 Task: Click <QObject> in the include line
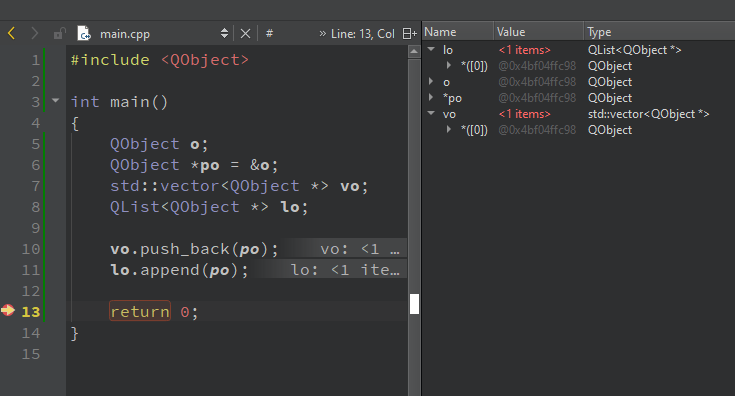tap(205, 60)
